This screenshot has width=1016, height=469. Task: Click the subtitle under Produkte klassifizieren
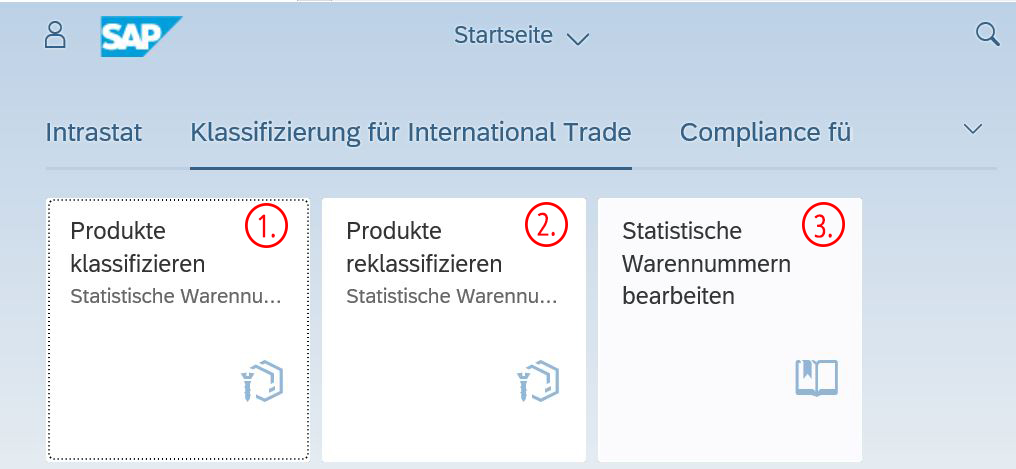[x=176, y=297]
